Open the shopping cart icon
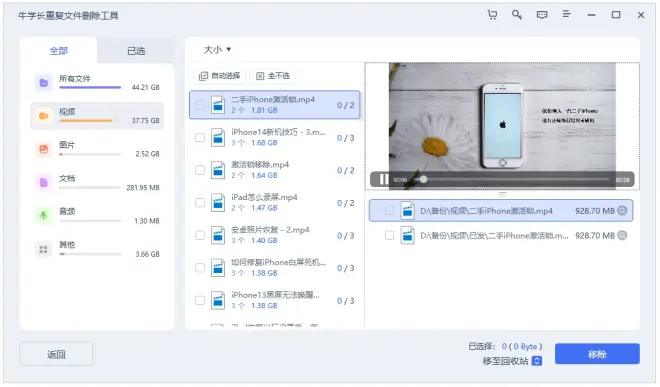 [492, 15]
